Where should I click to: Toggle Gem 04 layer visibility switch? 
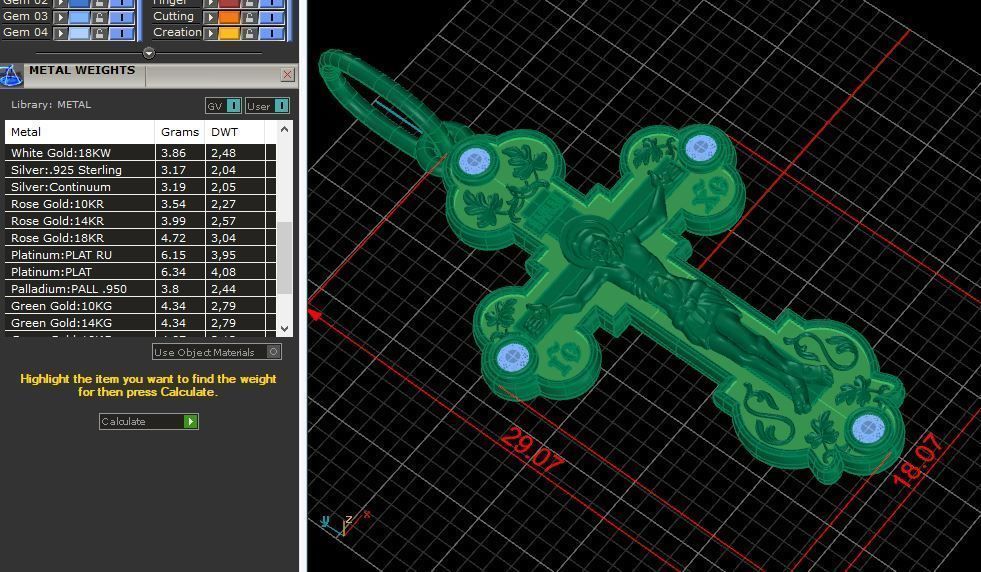tap(122, 33)
